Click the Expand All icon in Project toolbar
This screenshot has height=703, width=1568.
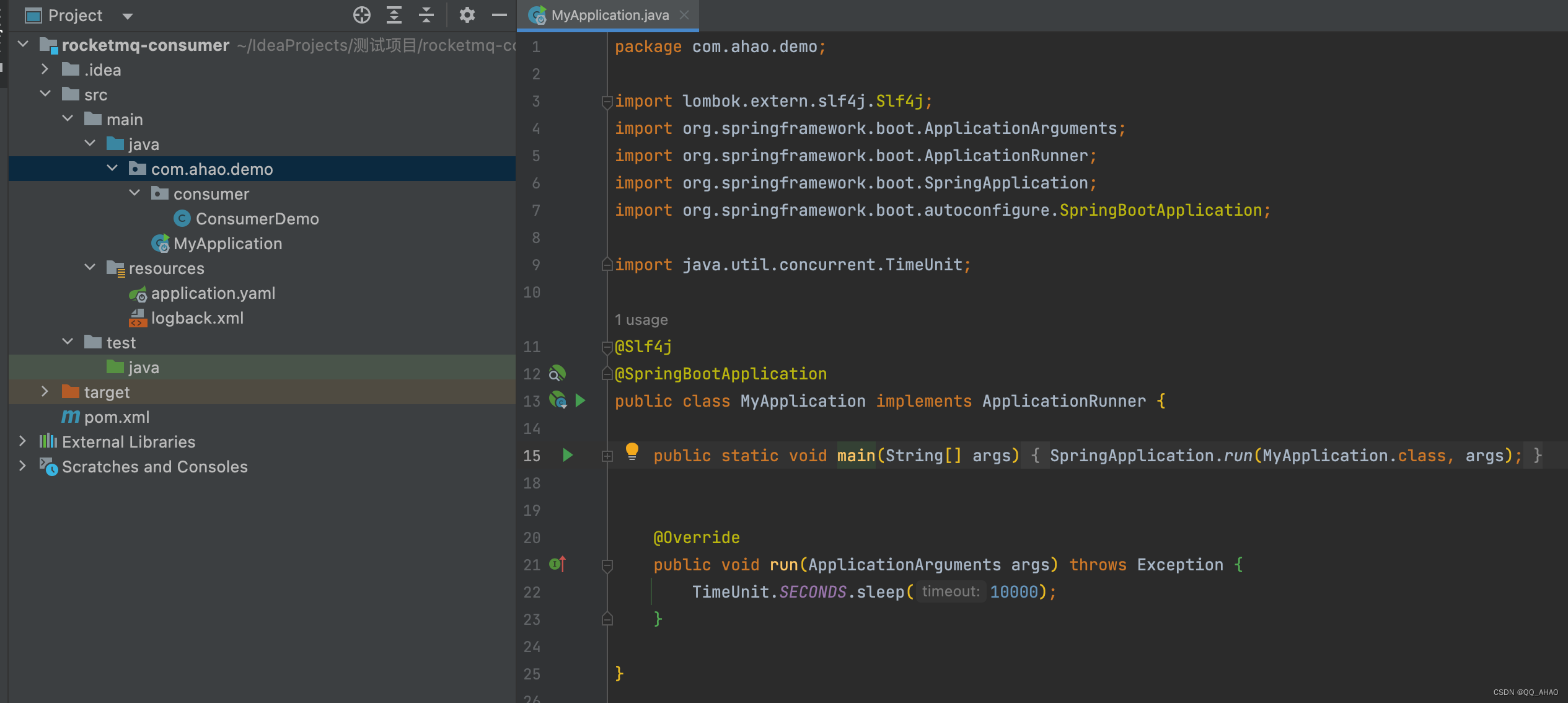tap(394, 15)
